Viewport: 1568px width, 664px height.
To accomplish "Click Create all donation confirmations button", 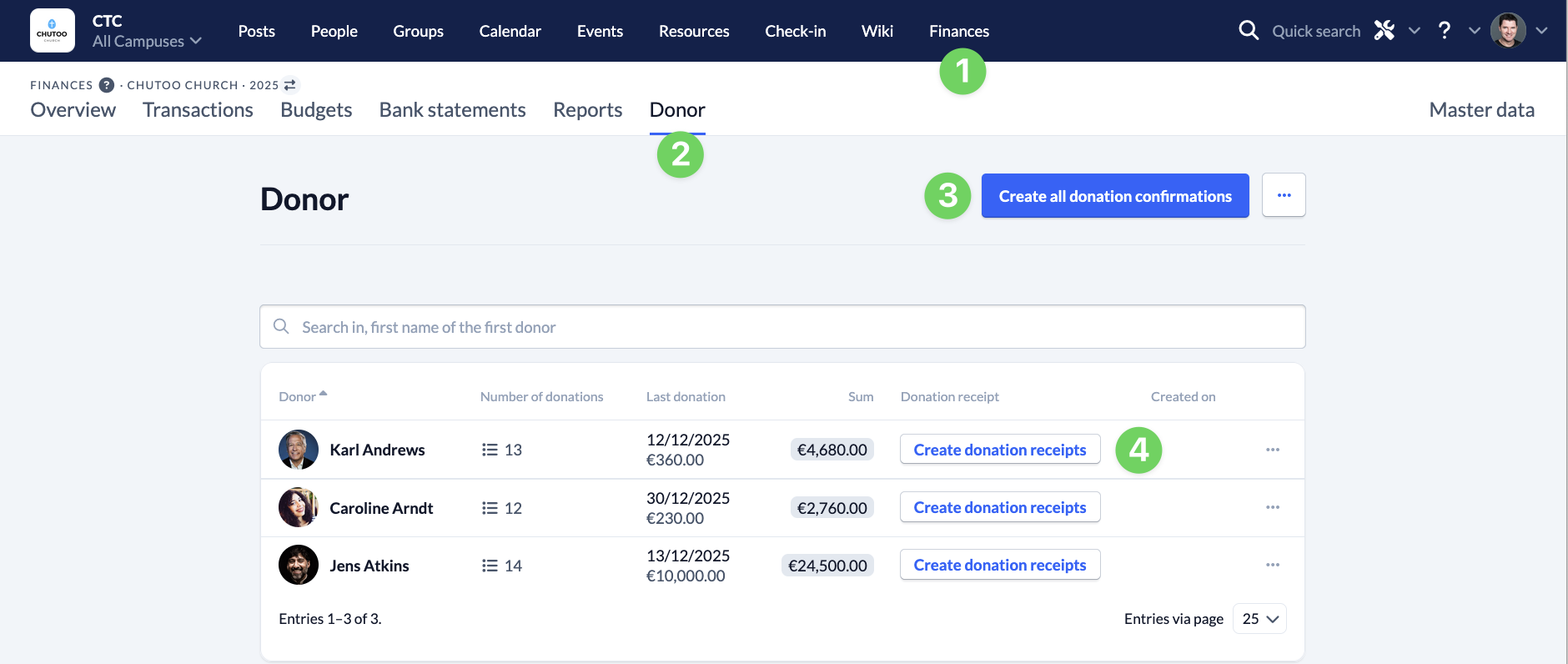I will (x=1114, y=196).
